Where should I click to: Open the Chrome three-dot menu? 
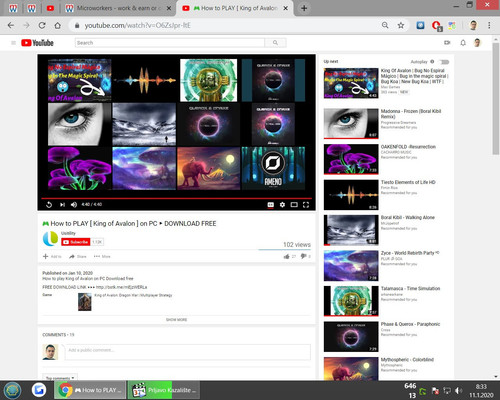[x=489, y=25]
